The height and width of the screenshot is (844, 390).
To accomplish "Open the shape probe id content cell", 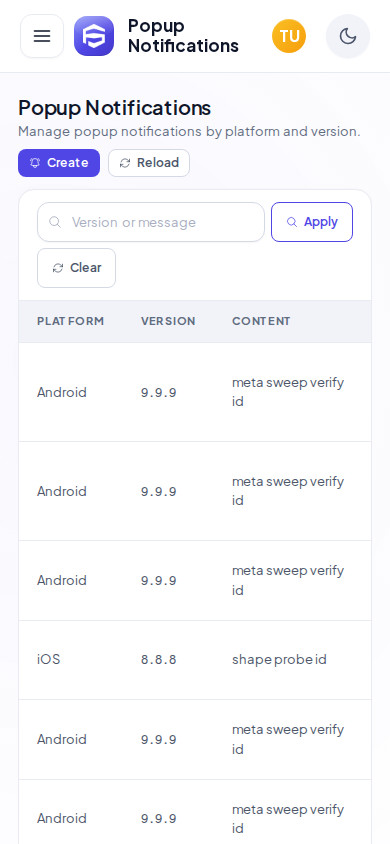I will pyautogui.click(x=279, y=659).
